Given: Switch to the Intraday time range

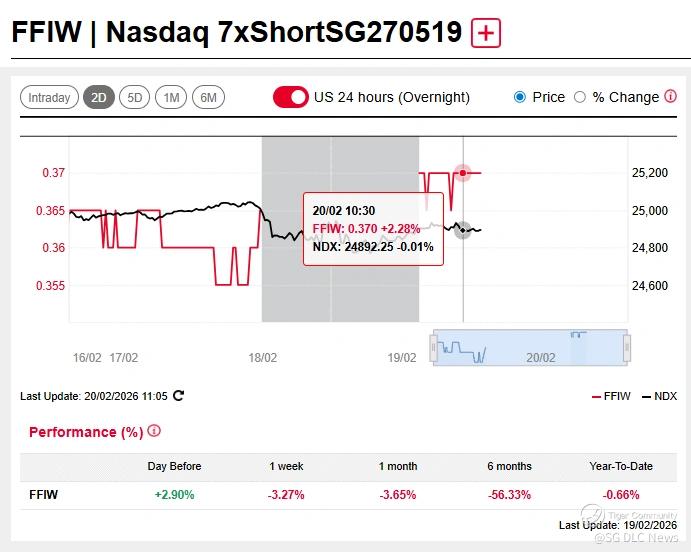Looking at the screenshot, I should coord(49,97).
